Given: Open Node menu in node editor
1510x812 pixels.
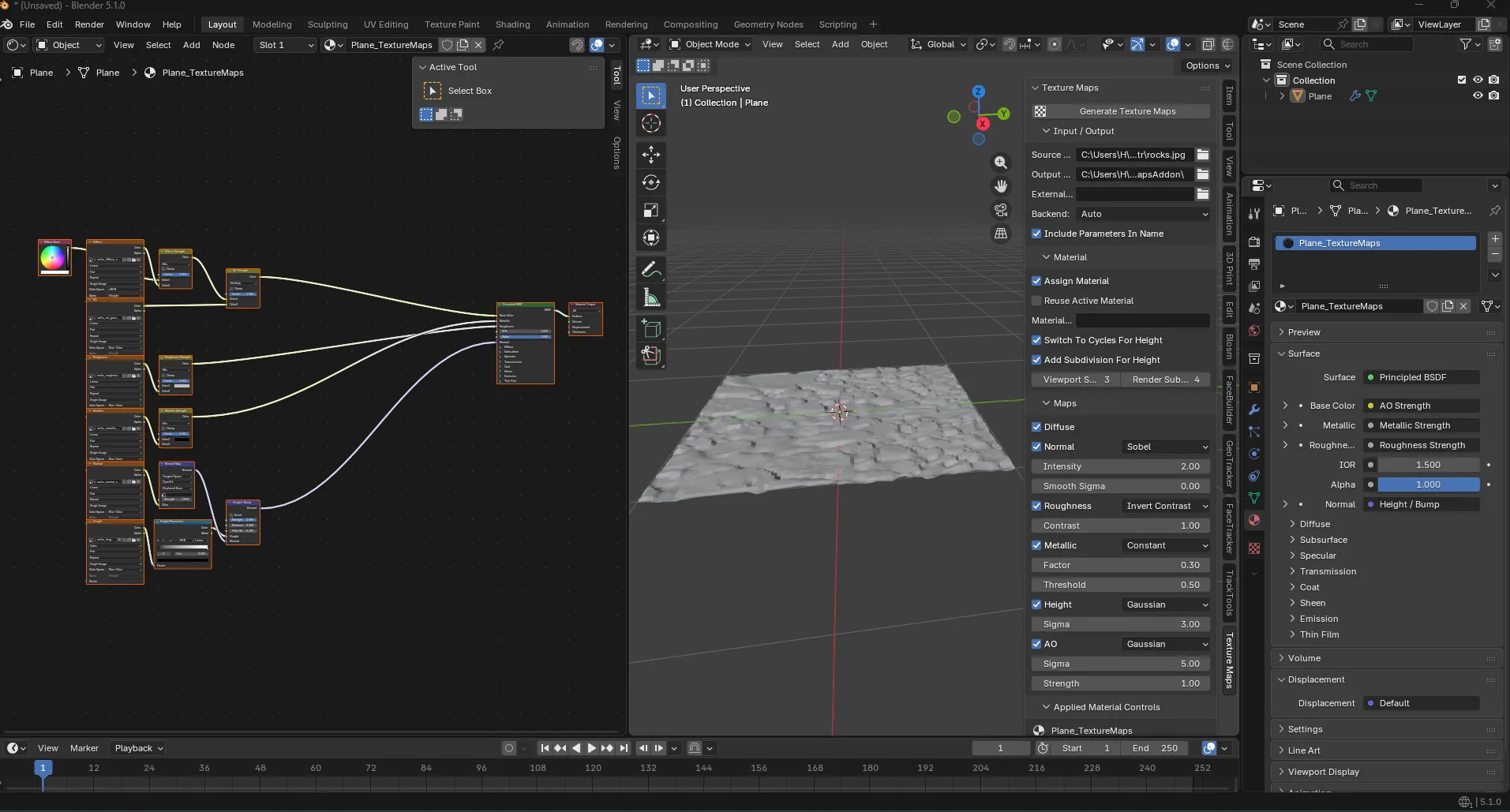Looking at the screenshot, I should [223, 45].
